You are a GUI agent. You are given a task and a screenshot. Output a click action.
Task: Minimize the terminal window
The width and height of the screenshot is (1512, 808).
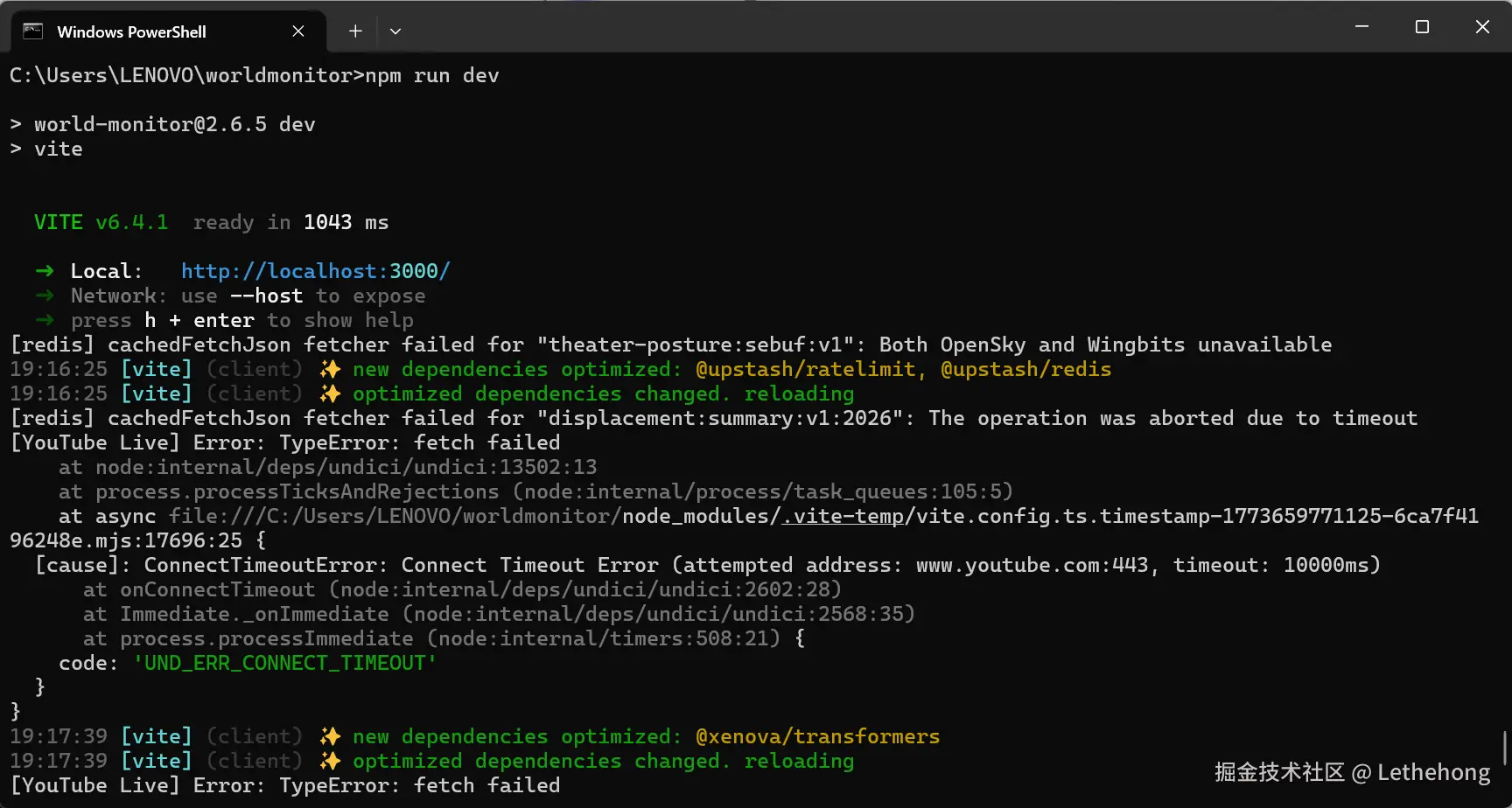click(x=1361, y=27)
